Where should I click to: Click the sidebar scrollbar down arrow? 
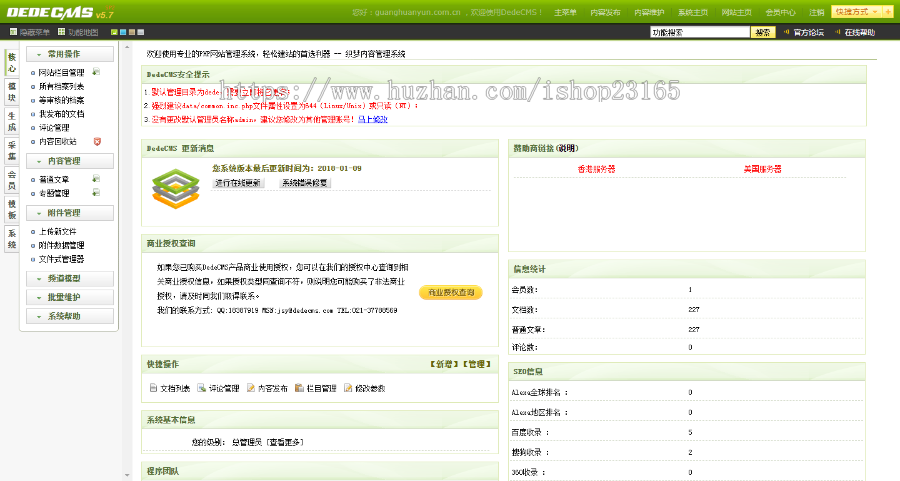tap(127, 475)
